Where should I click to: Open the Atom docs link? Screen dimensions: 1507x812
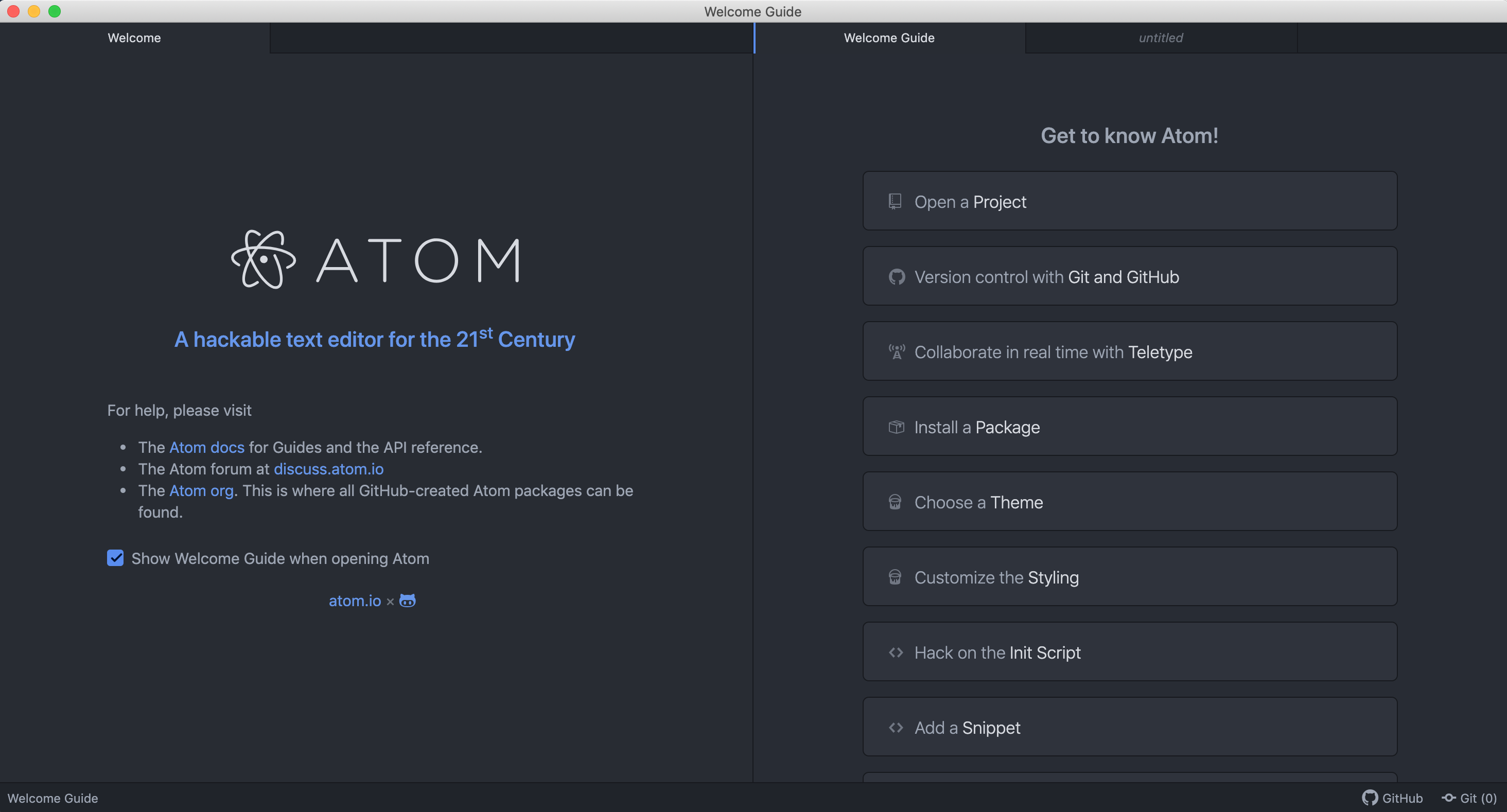point(206,448)
